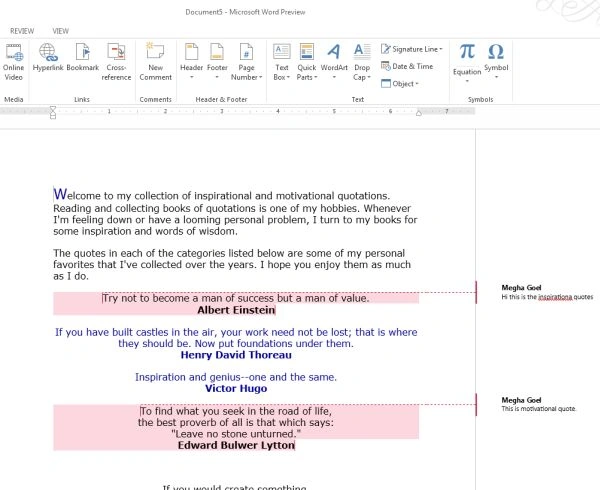Open the Header page icon
The width and height of the screenshot is (600, 490).
[191, 52]
